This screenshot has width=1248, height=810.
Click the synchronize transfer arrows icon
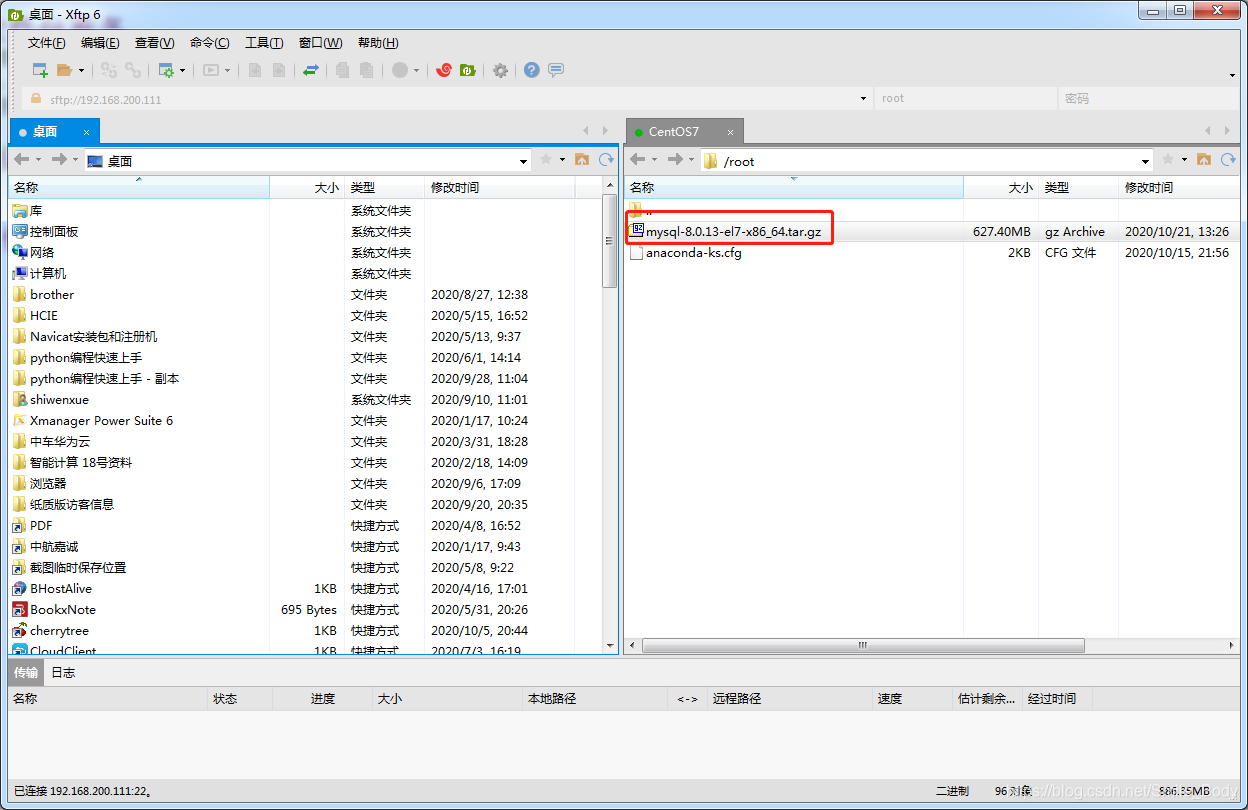click(311, 70)
